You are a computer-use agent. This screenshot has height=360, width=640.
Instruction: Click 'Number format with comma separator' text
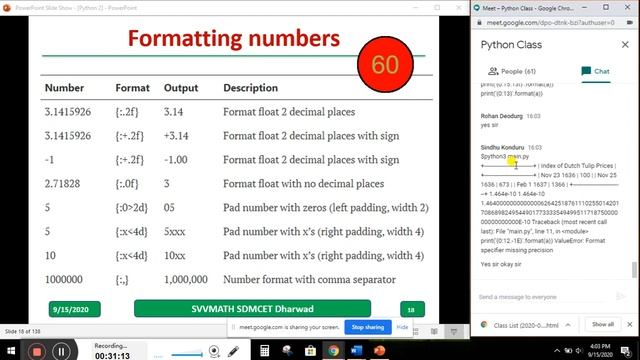pos(309,280)
